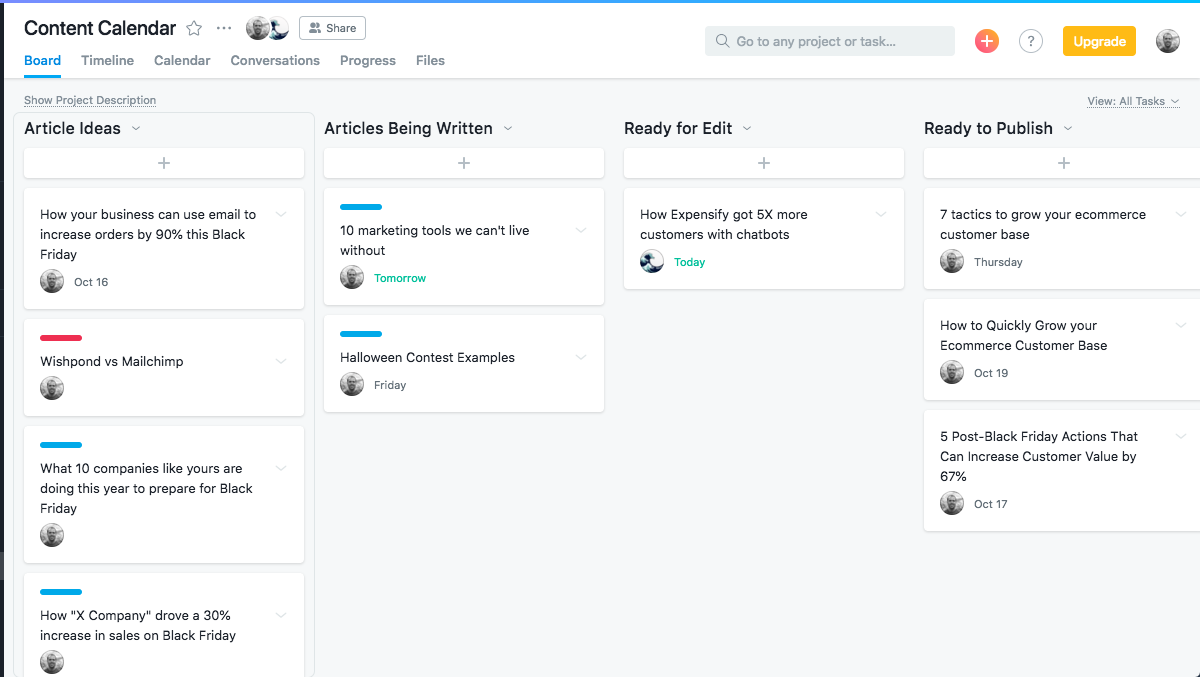Viewport: 1200px width, 677px height.
Task: Click the Thursday due date on 7 tactics card
Action: 998,262
